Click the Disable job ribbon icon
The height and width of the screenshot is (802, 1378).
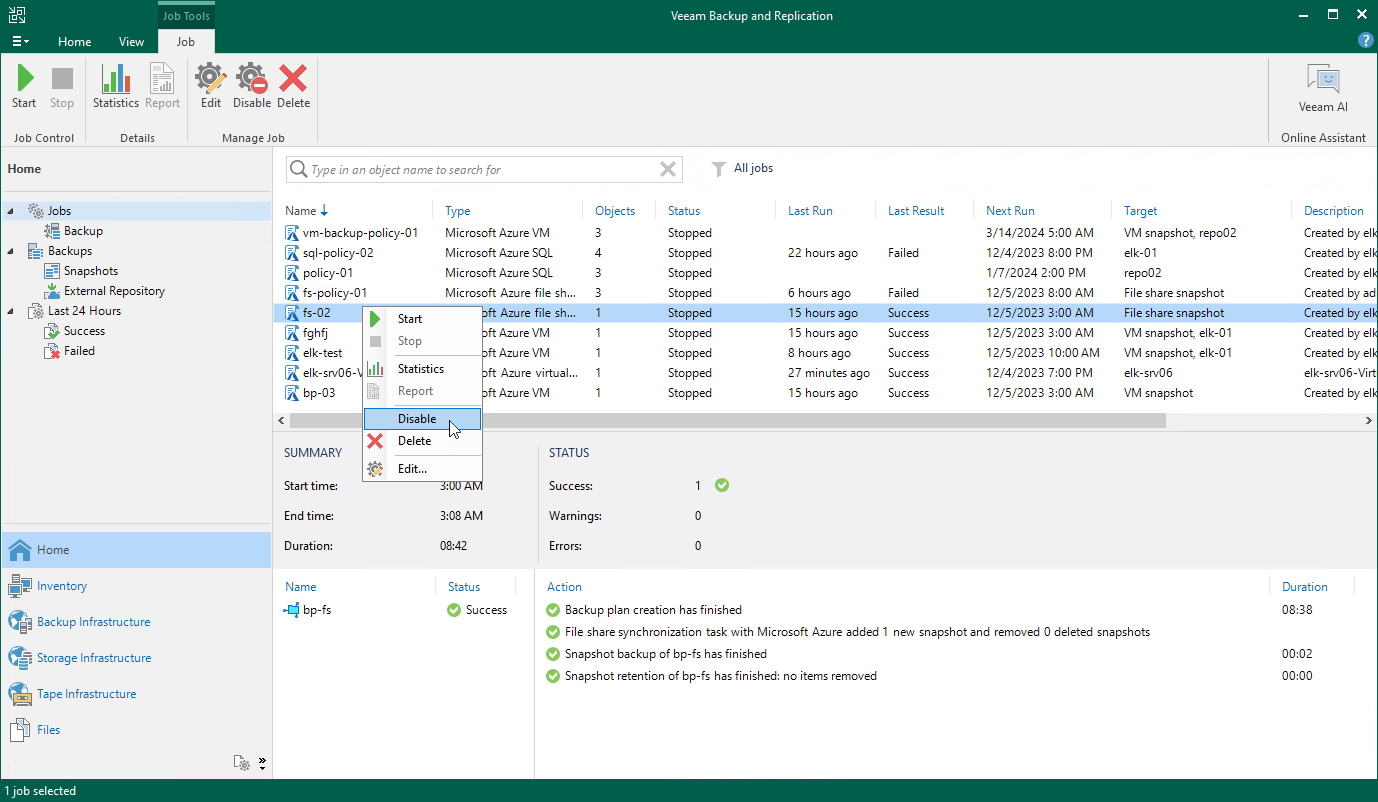[x=252, y=87]
